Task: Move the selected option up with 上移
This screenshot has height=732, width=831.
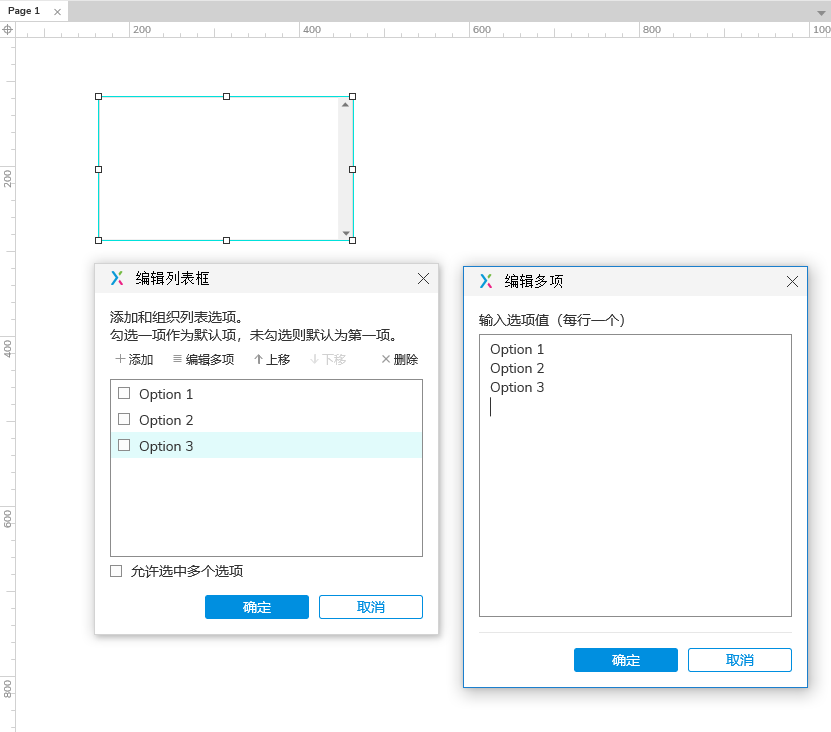Action: pyautogui.click(x=272, y=359)
